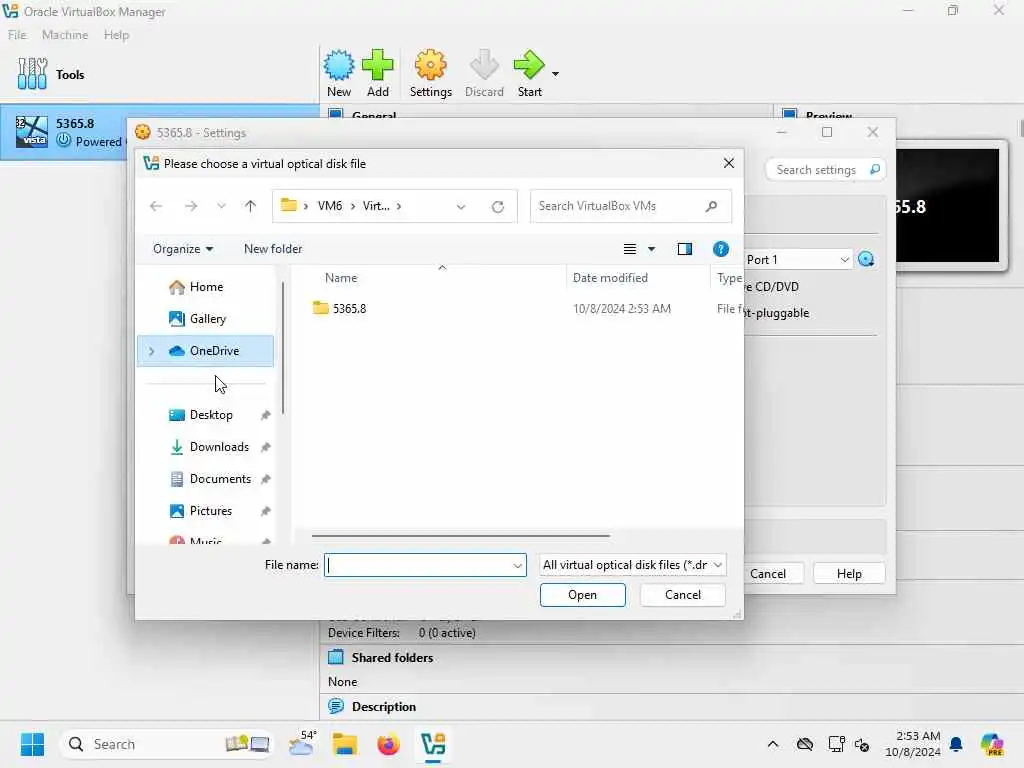Open the Desktop quick access folder
This screenshot has height=768, width=1024.
[x=210, y=415]
